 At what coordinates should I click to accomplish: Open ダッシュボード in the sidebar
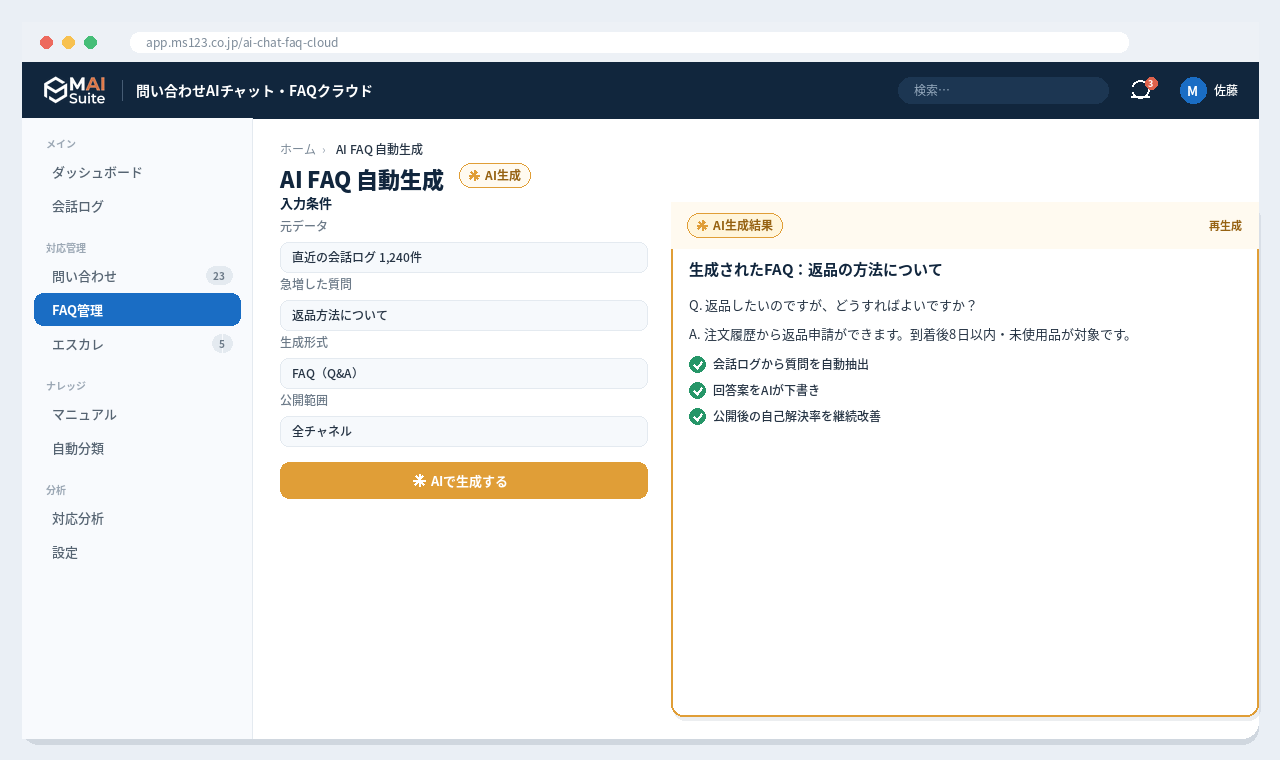[137, 172]
